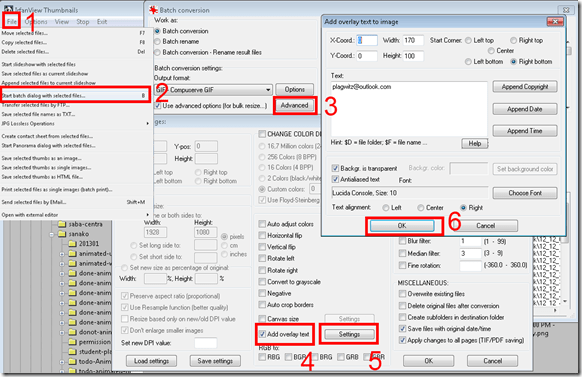Click the Load settings button
The image size is (582, 377).
tap(151, 361)
